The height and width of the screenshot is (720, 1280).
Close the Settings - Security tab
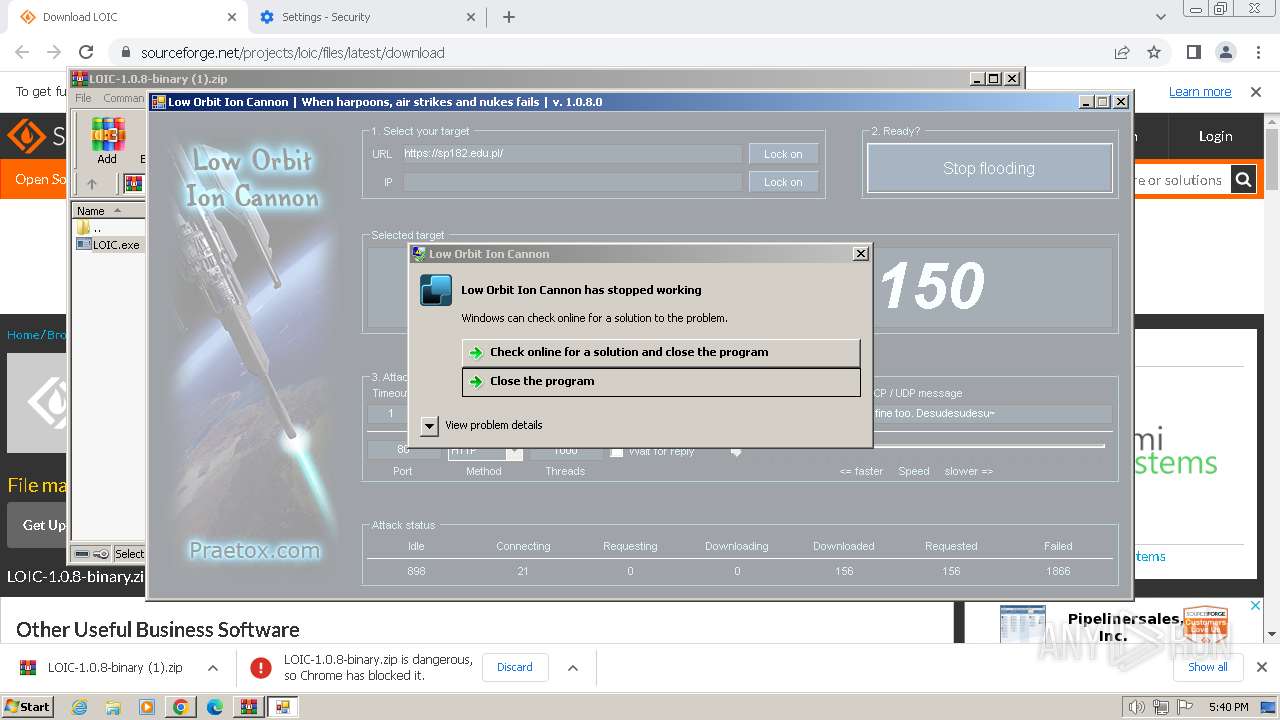(471, 17)
